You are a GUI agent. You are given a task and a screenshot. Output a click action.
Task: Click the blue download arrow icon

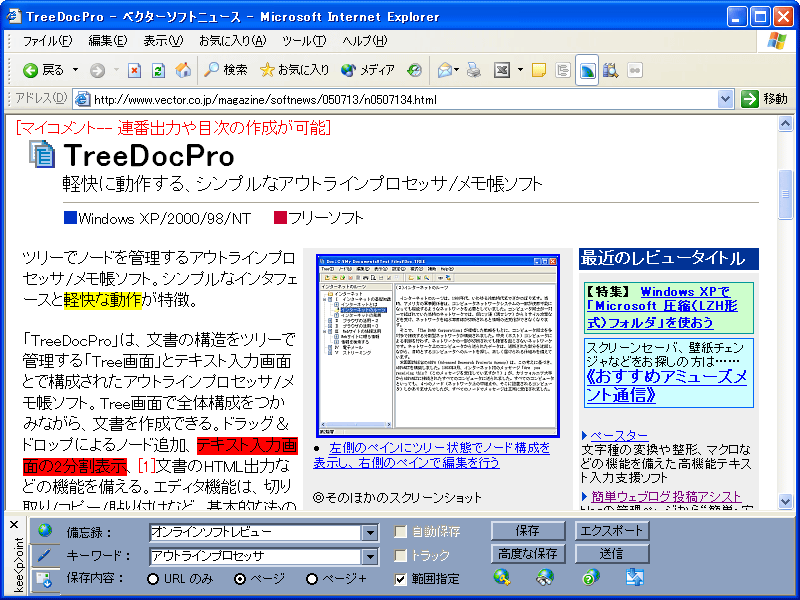pyautogui.click(x=634, y=577)
